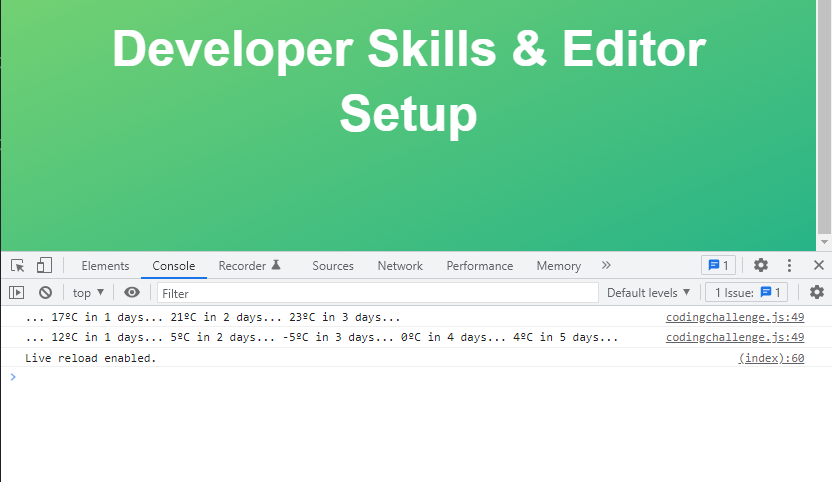Switch to the Console tab
Screen dimensions: 832x482
pos(174,266)
